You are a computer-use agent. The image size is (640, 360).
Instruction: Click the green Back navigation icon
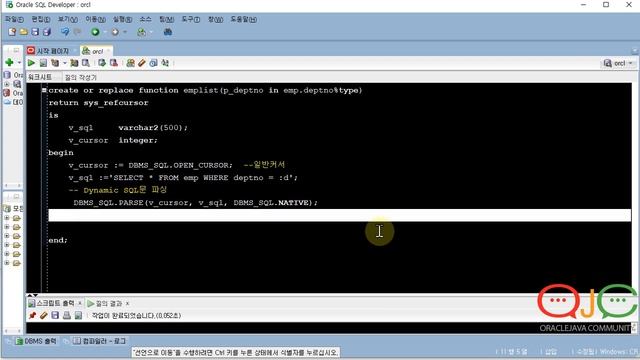[95, 32]
